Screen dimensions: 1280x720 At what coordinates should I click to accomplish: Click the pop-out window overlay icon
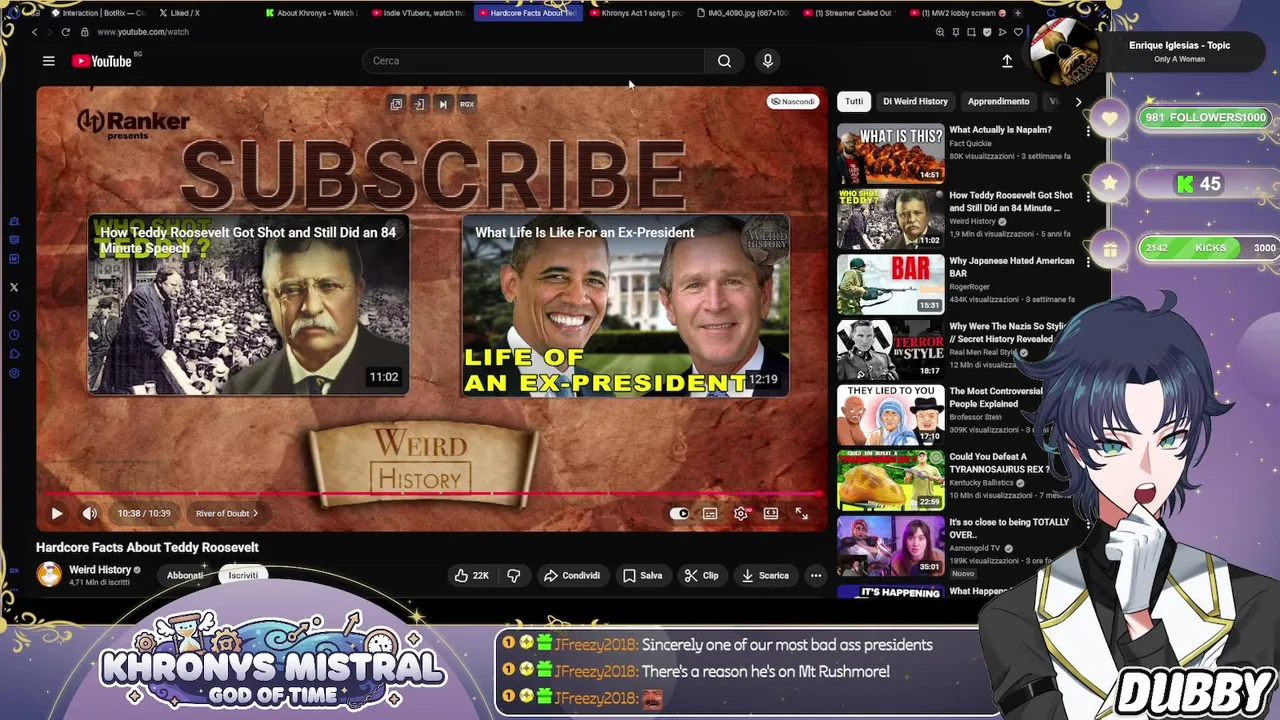pyautogui.click(x=396, y=104)
